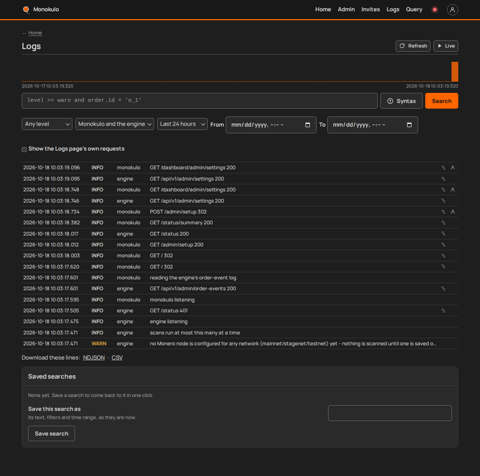Click the orange histogram bar in the timeline

point(455,71)
